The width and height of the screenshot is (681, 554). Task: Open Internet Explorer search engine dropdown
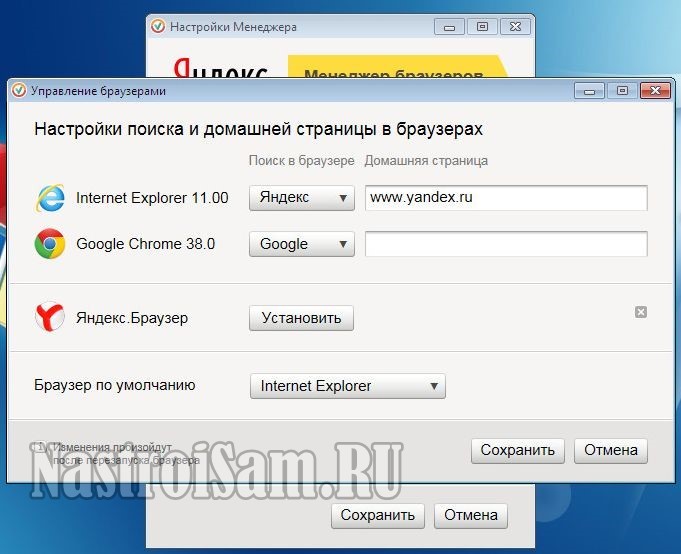(302, 198)
